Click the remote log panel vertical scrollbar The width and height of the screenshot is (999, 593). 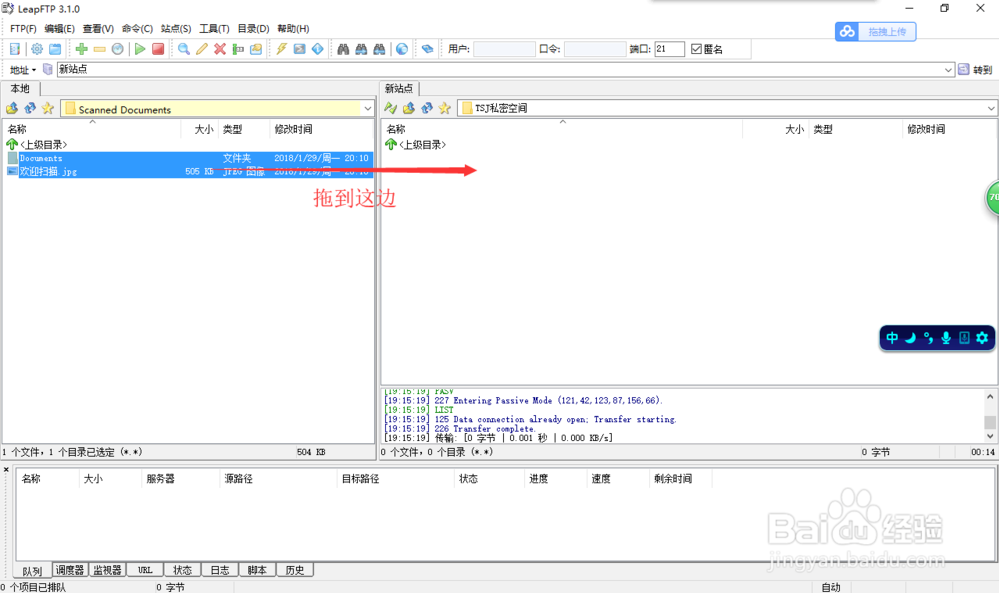[990, 414]
